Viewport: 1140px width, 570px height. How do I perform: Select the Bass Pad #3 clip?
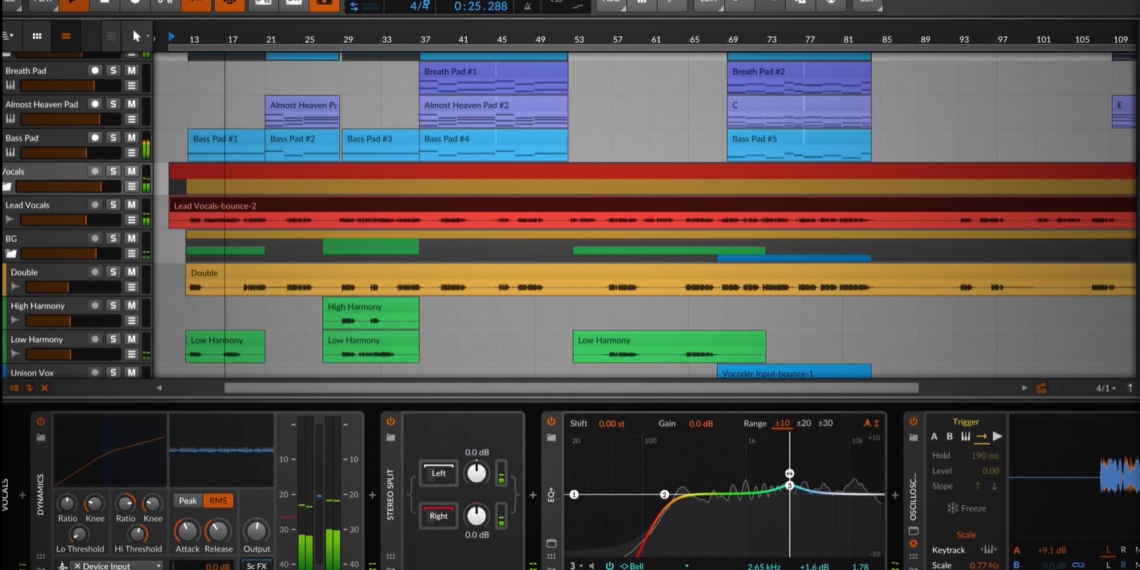tap(379, 145)
